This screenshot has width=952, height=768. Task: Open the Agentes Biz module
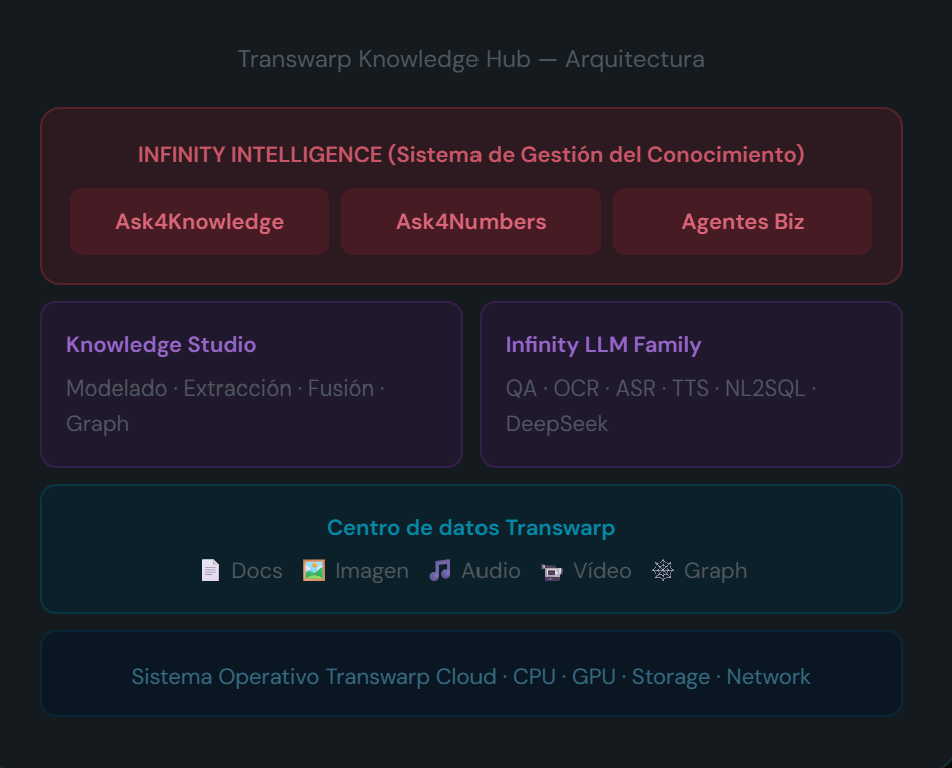(742, 222)
